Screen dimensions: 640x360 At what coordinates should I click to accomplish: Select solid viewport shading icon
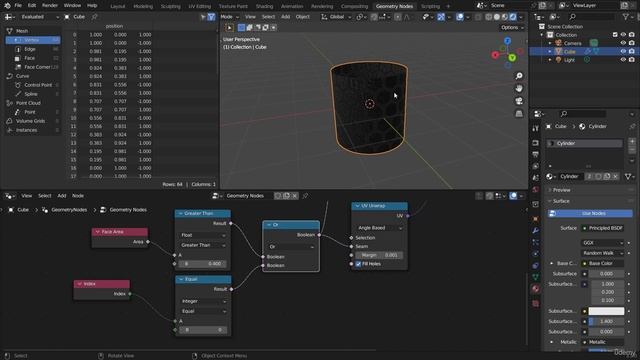(497, 17)
